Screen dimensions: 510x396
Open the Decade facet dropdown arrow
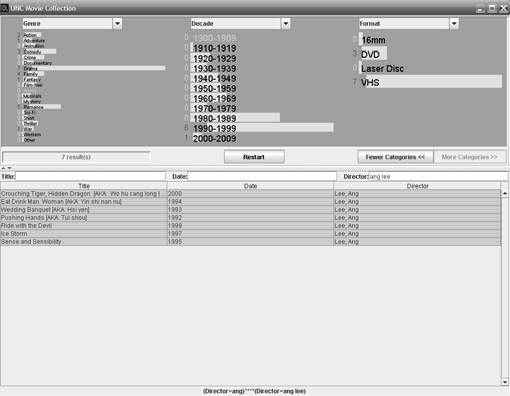(286, 24)
